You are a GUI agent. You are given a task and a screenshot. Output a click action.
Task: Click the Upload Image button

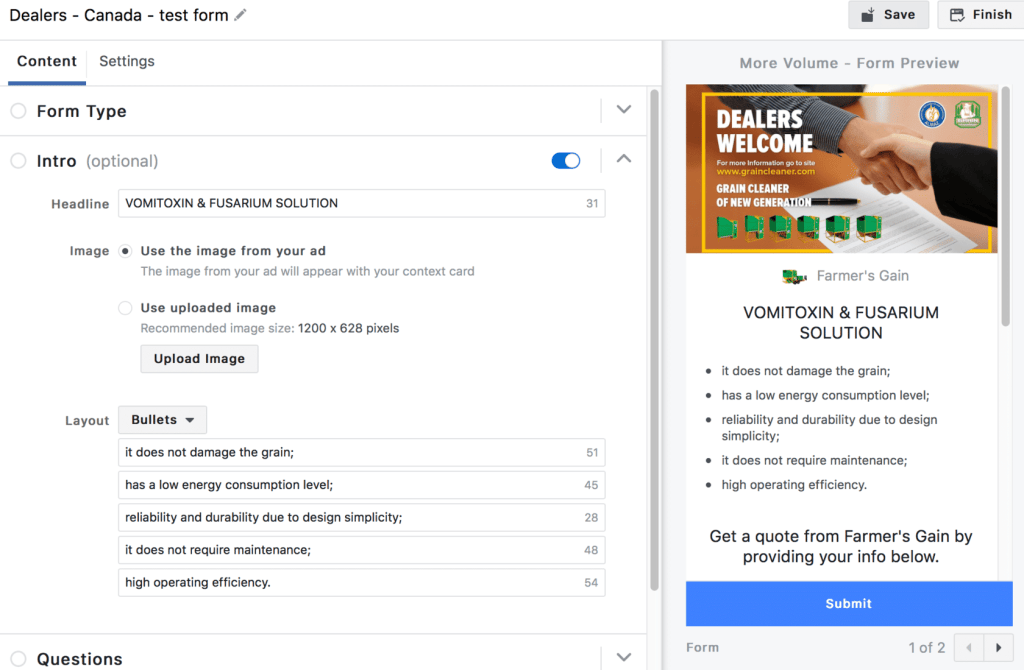tap(199, 357)
